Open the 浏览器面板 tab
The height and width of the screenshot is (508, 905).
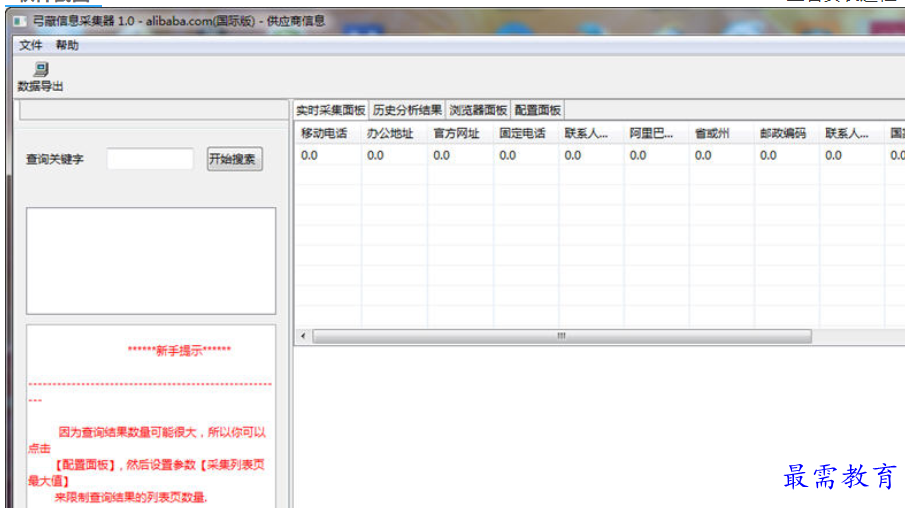478,110
